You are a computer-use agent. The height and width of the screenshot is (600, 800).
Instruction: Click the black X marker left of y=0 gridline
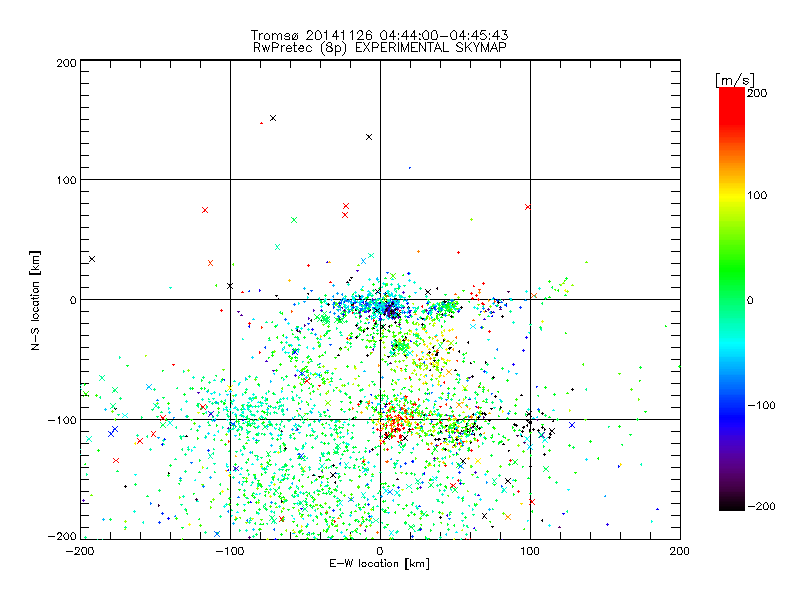92,259
